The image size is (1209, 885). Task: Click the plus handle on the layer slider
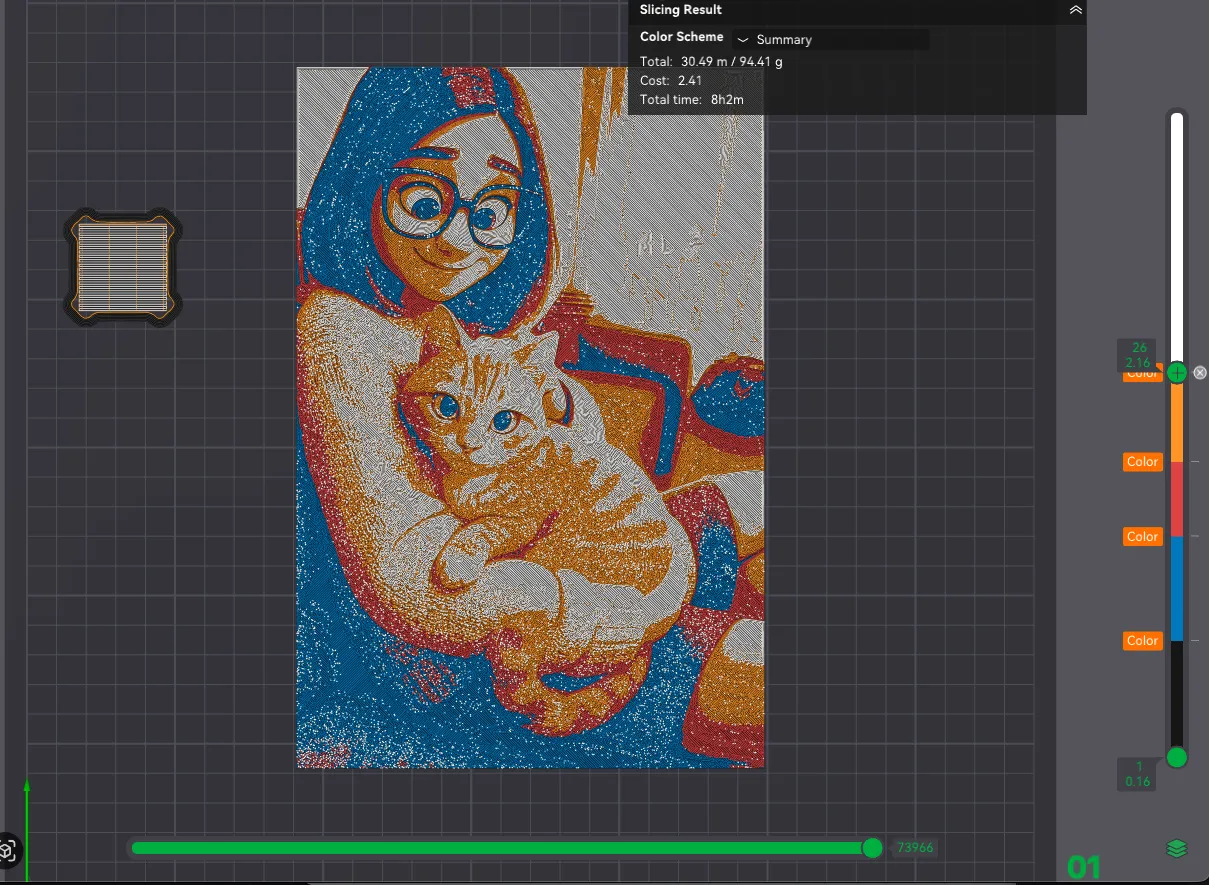[x=1177, y=373]
